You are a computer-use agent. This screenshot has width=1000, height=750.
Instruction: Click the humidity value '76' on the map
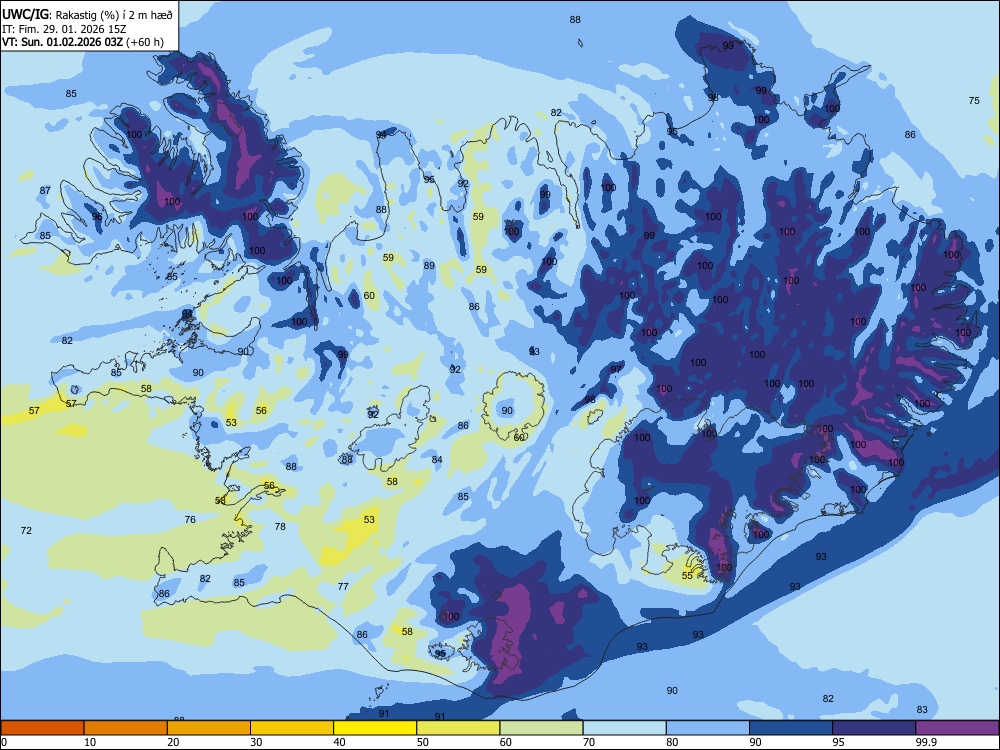pos(190,520)
